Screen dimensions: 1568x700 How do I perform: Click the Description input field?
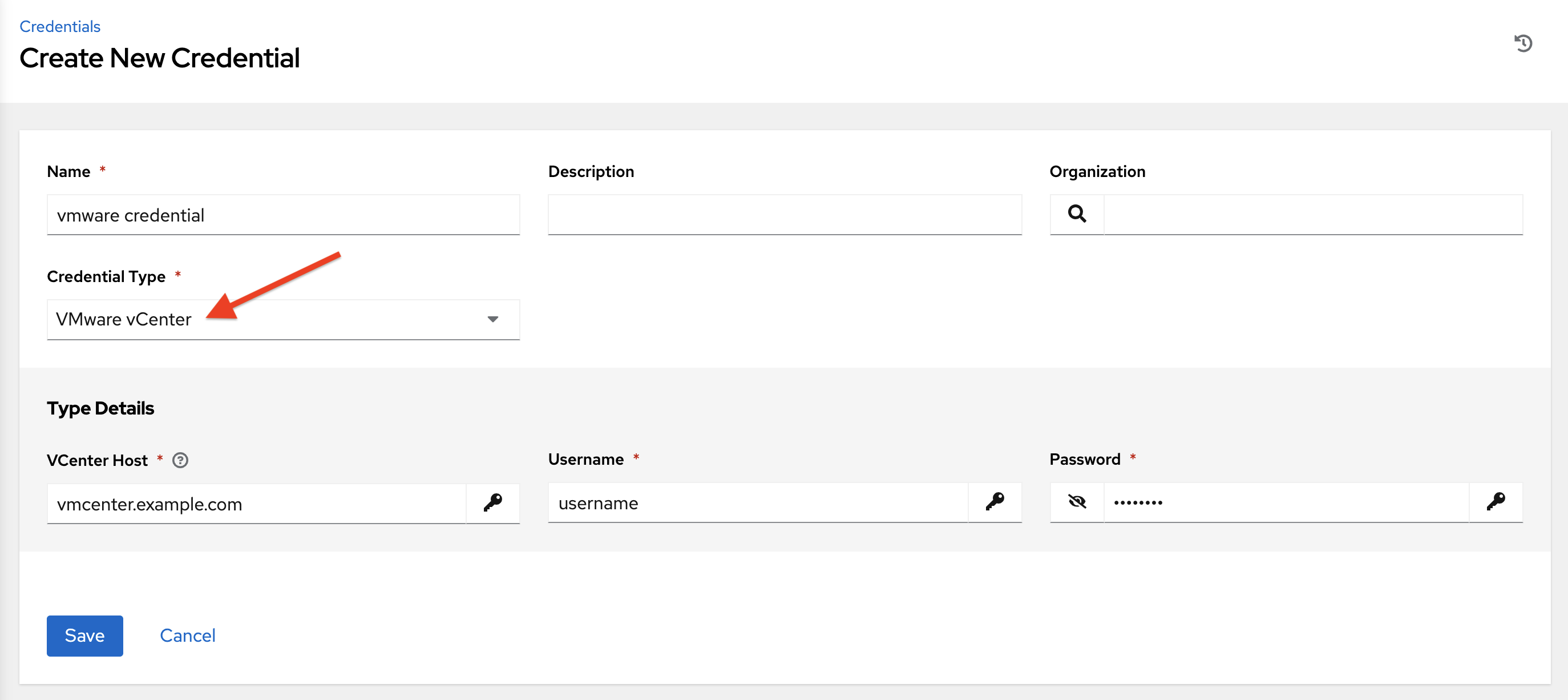point(785,214)
